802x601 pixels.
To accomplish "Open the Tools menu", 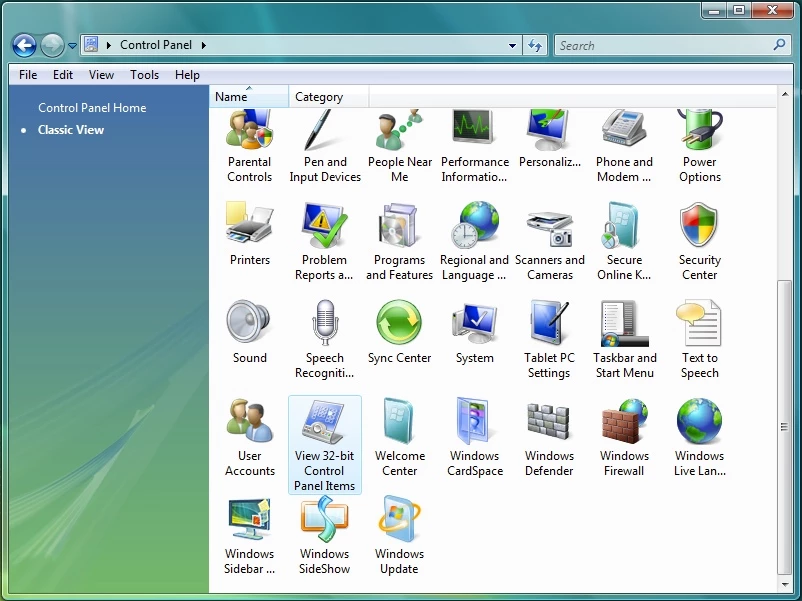I will [144, 75].
